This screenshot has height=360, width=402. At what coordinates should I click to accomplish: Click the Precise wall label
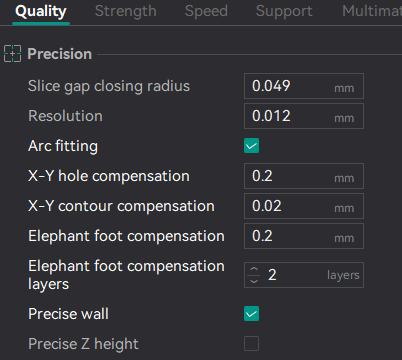click(68, 314)
